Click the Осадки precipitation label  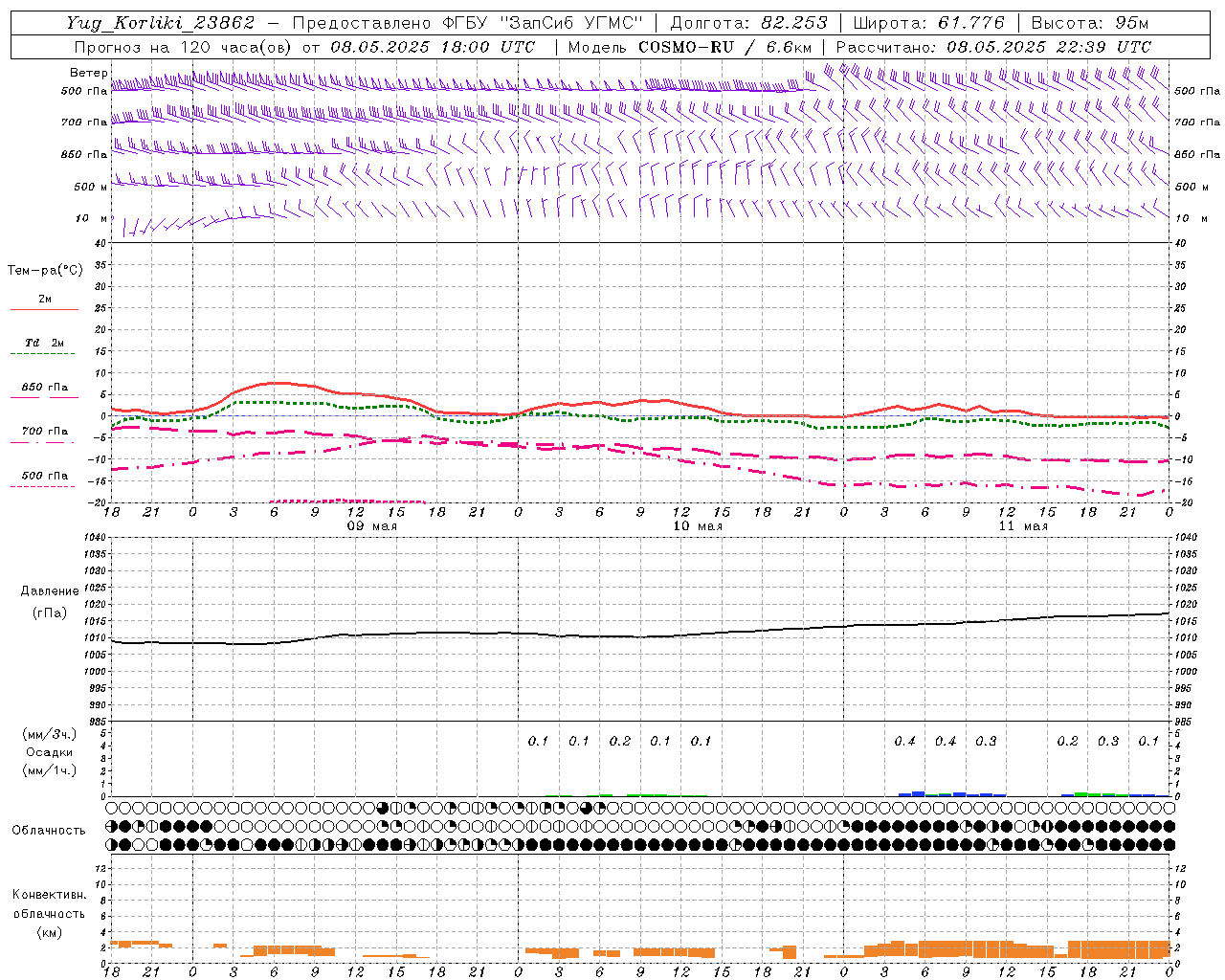click(x=49, y=752)
